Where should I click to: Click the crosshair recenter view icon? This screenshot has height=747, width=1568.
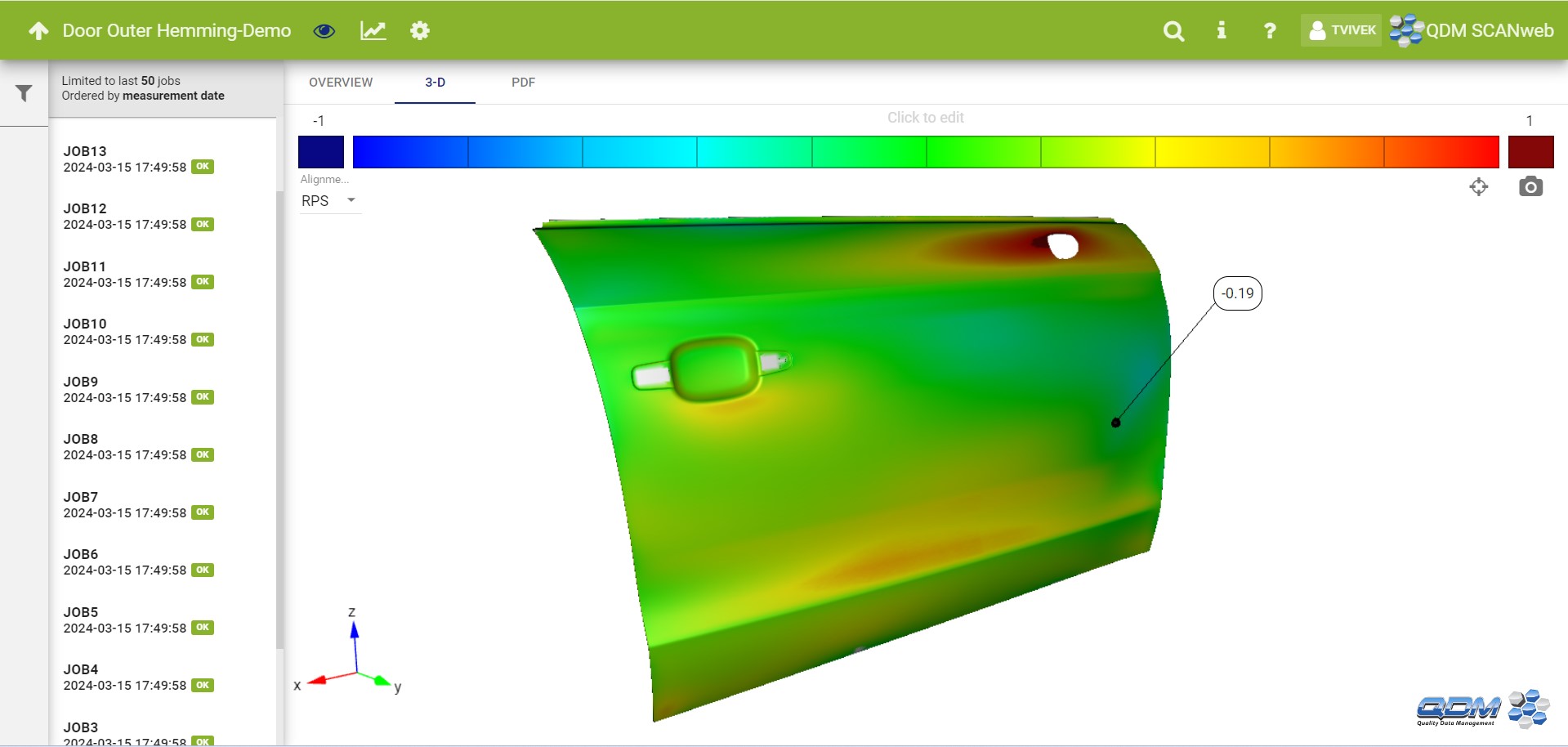pyautogui.click(x=1478, y=187)
